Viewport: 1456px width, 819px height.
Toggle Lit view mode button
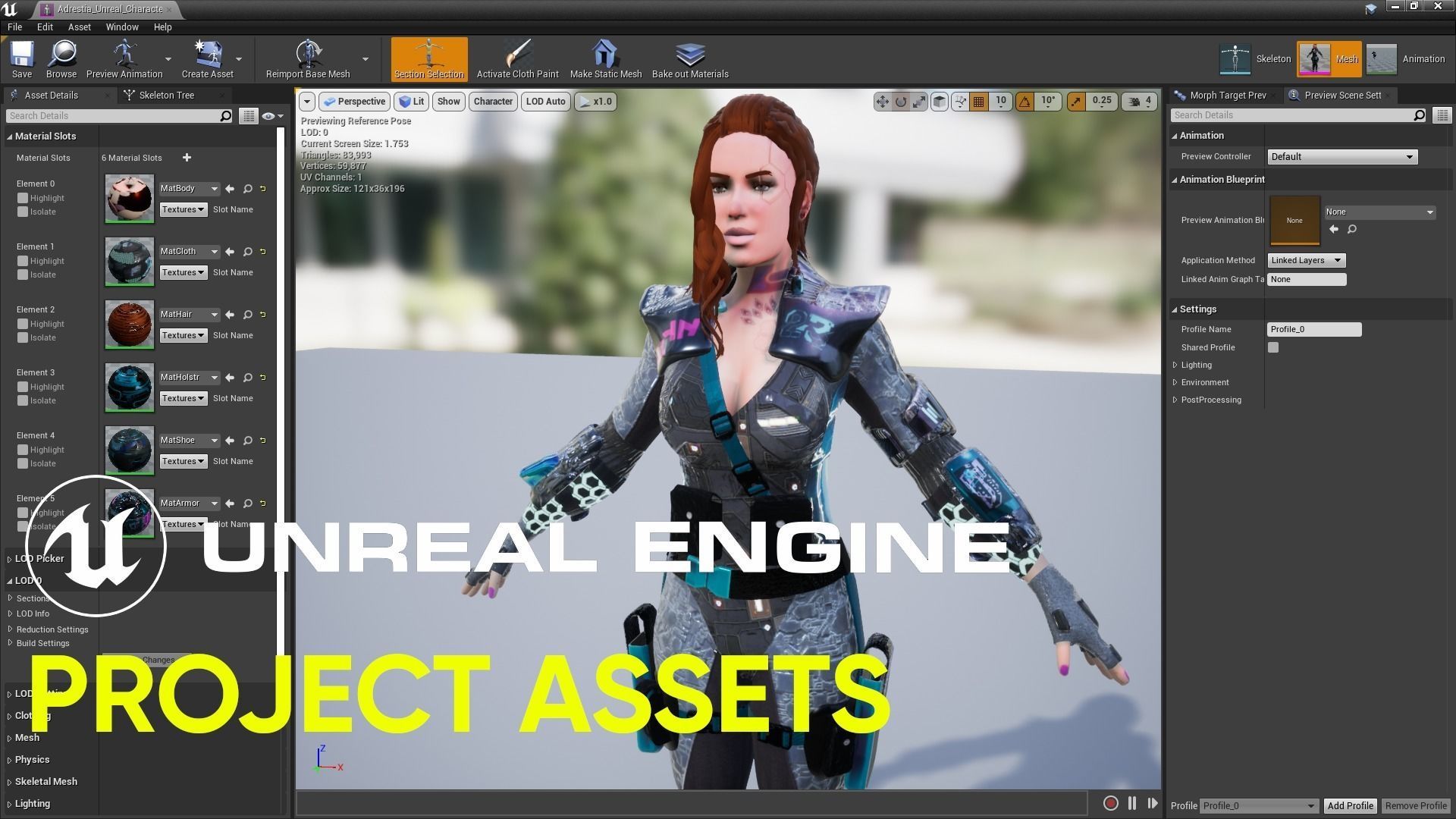pyautogui.click(x=412, y=102)
